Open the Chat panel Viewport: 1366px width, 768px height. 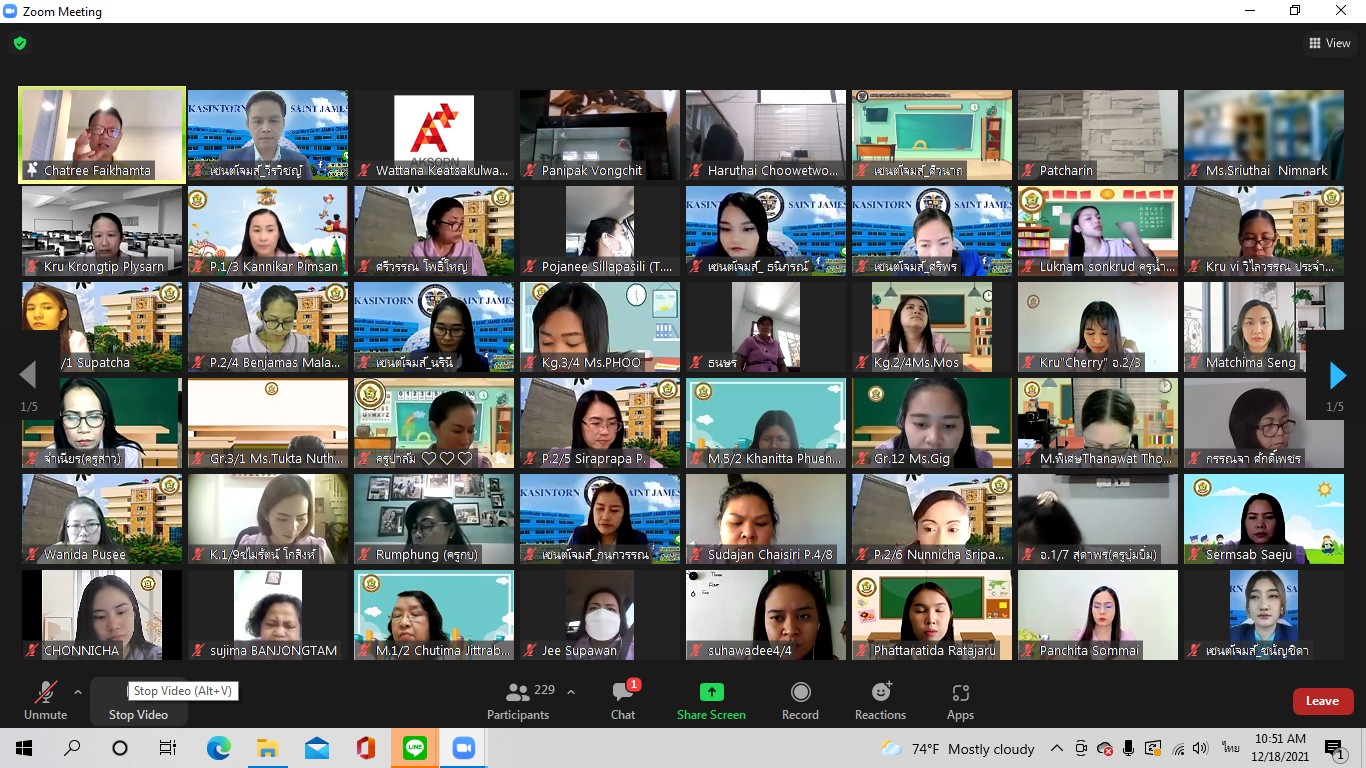[x=623, y=699]
